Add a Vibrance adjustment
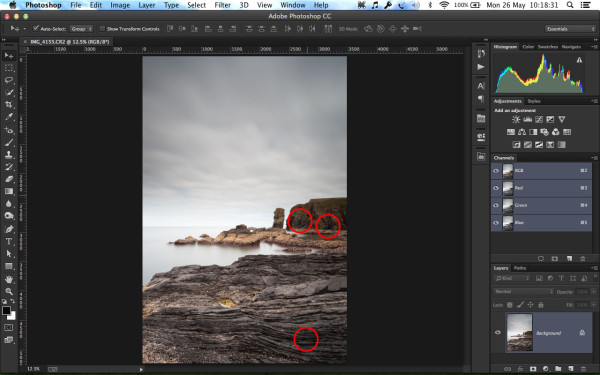 coord(561,119)
